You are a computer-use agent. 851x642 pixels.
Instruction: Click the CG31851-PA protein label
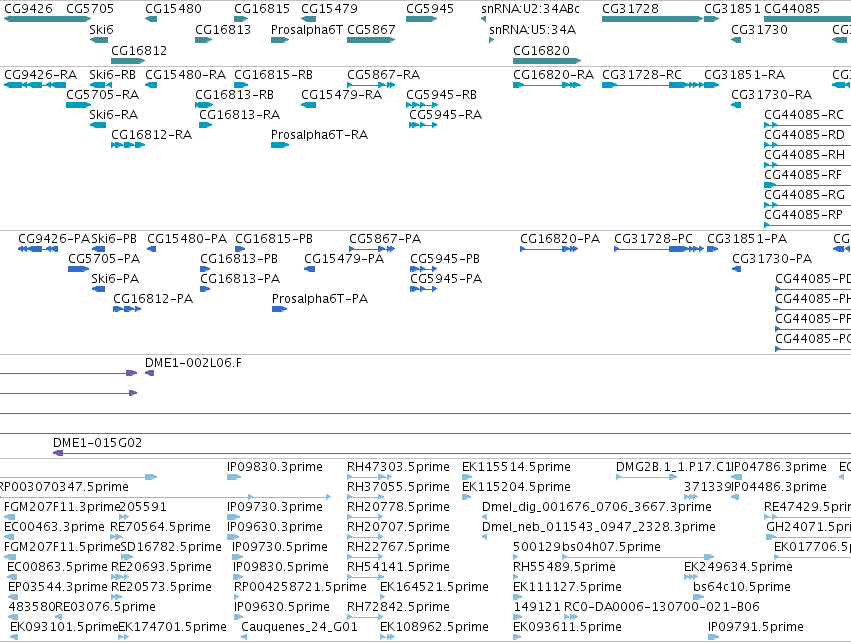pos(747,239)
